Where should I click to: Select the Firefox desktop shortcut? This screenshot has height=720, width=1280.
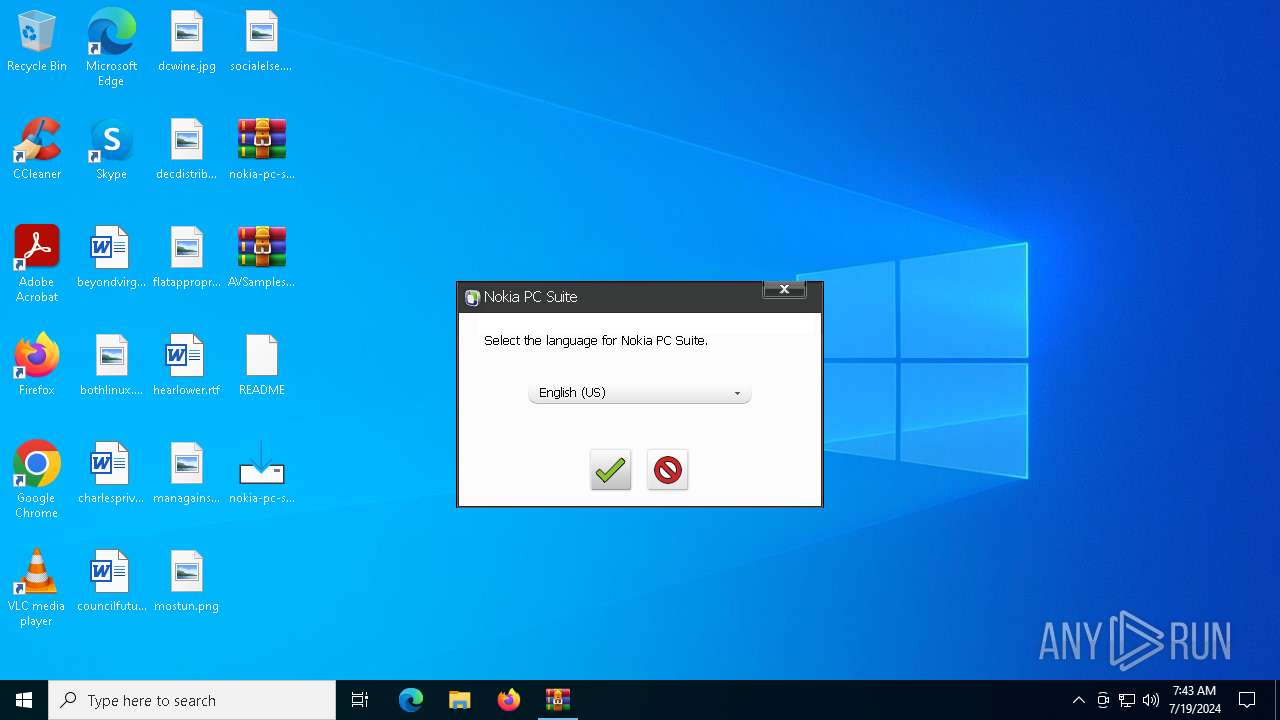click(37, 366)
